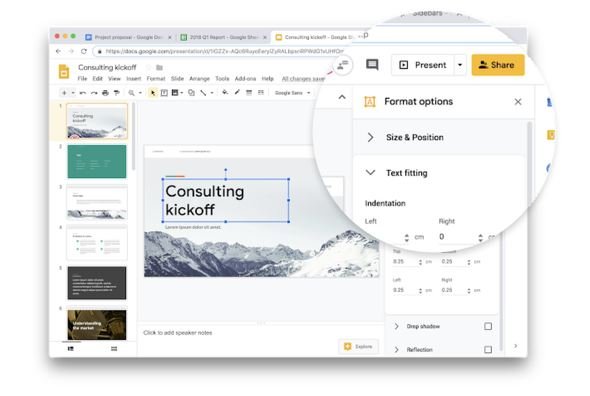Open the Add-ons menu
This screenshot has height=396, width=590.
coord(245,79)
